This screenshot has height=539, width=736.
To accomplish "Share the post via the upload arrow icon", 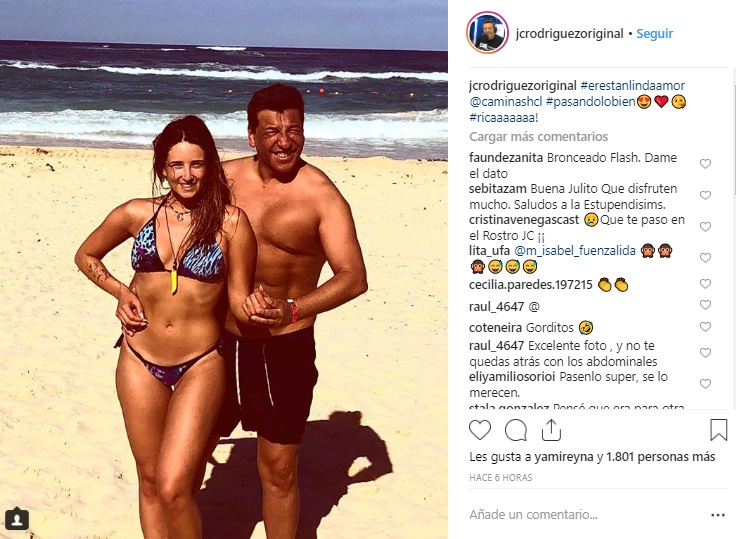I will click(x=551, y=430).
